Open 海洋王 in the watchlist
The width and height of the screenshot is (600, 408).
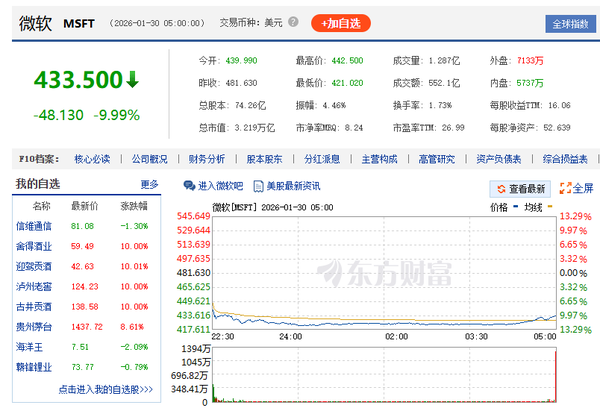pyautogui.click(x=29, y=347)
